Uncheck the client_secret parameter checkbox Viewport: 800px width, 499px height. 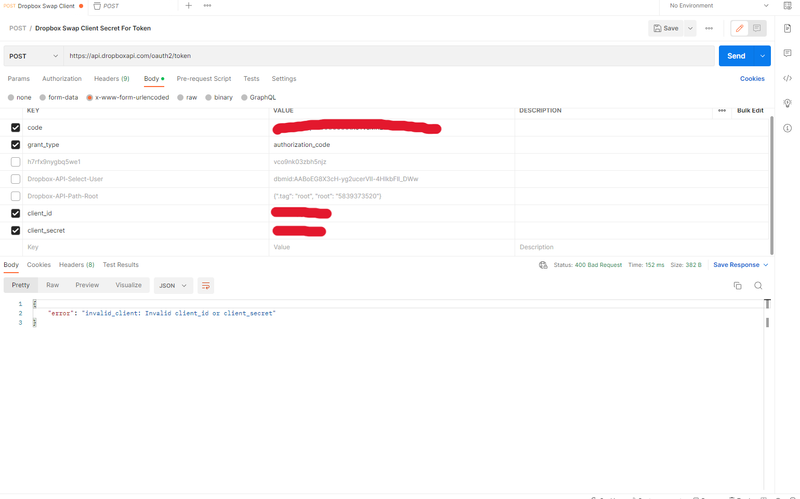[x=15, y=231]
